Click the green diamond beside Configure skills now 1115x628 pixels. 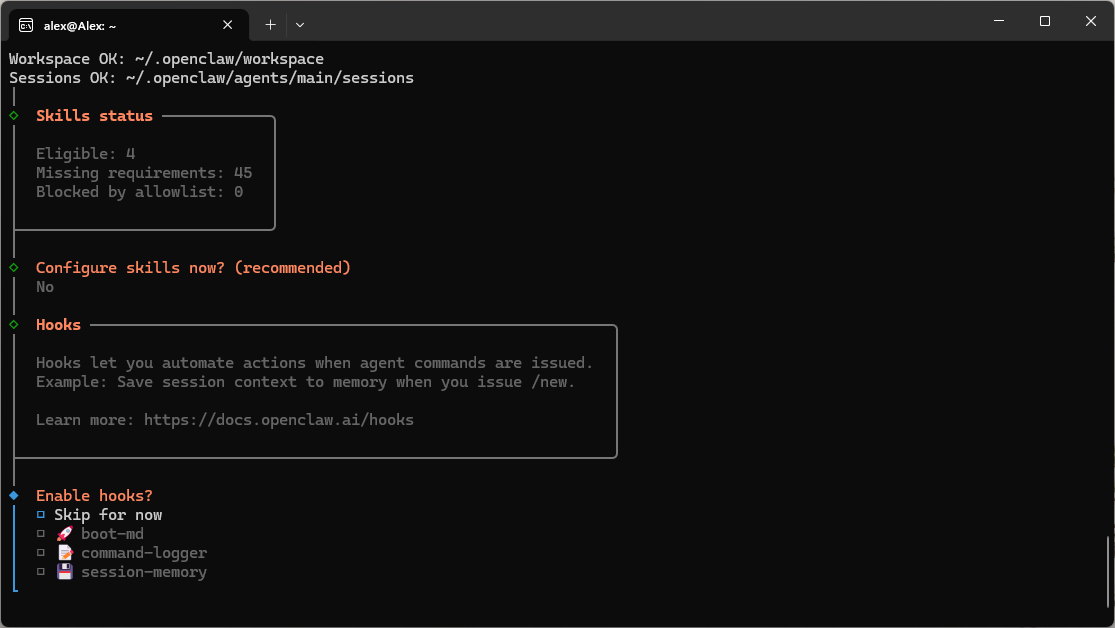click(x=14, y=268)
